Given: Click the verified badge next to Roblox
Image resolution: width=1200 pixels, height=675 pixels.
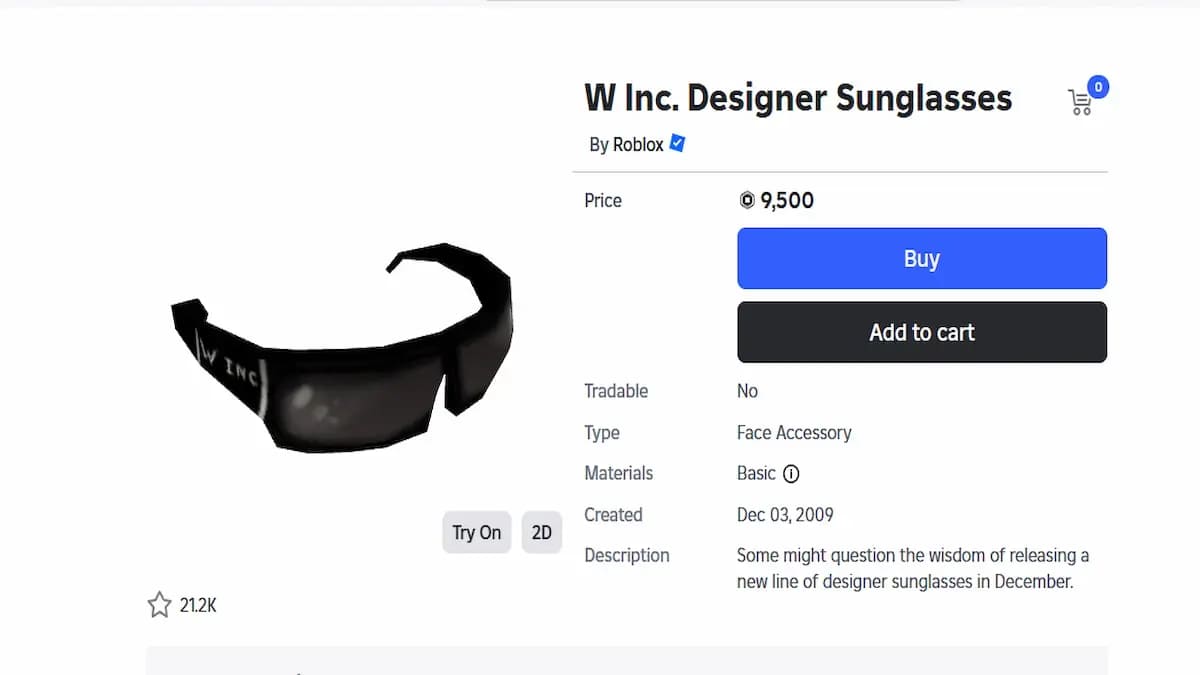Looking at the screenshot, I should point(676,143).
